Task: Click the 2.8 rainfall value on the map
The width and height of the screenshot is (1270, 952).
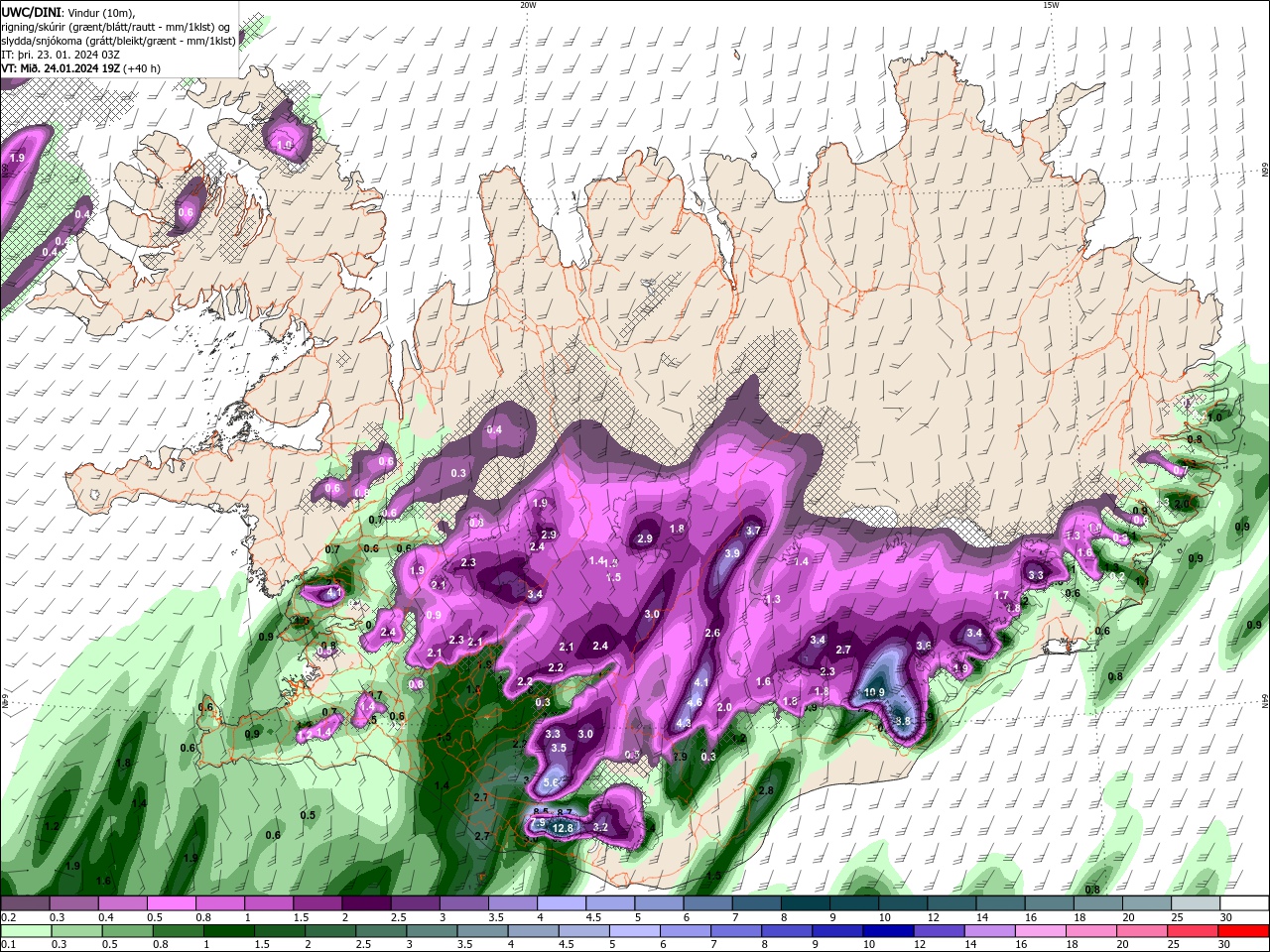Action: (x=765, y=790)
